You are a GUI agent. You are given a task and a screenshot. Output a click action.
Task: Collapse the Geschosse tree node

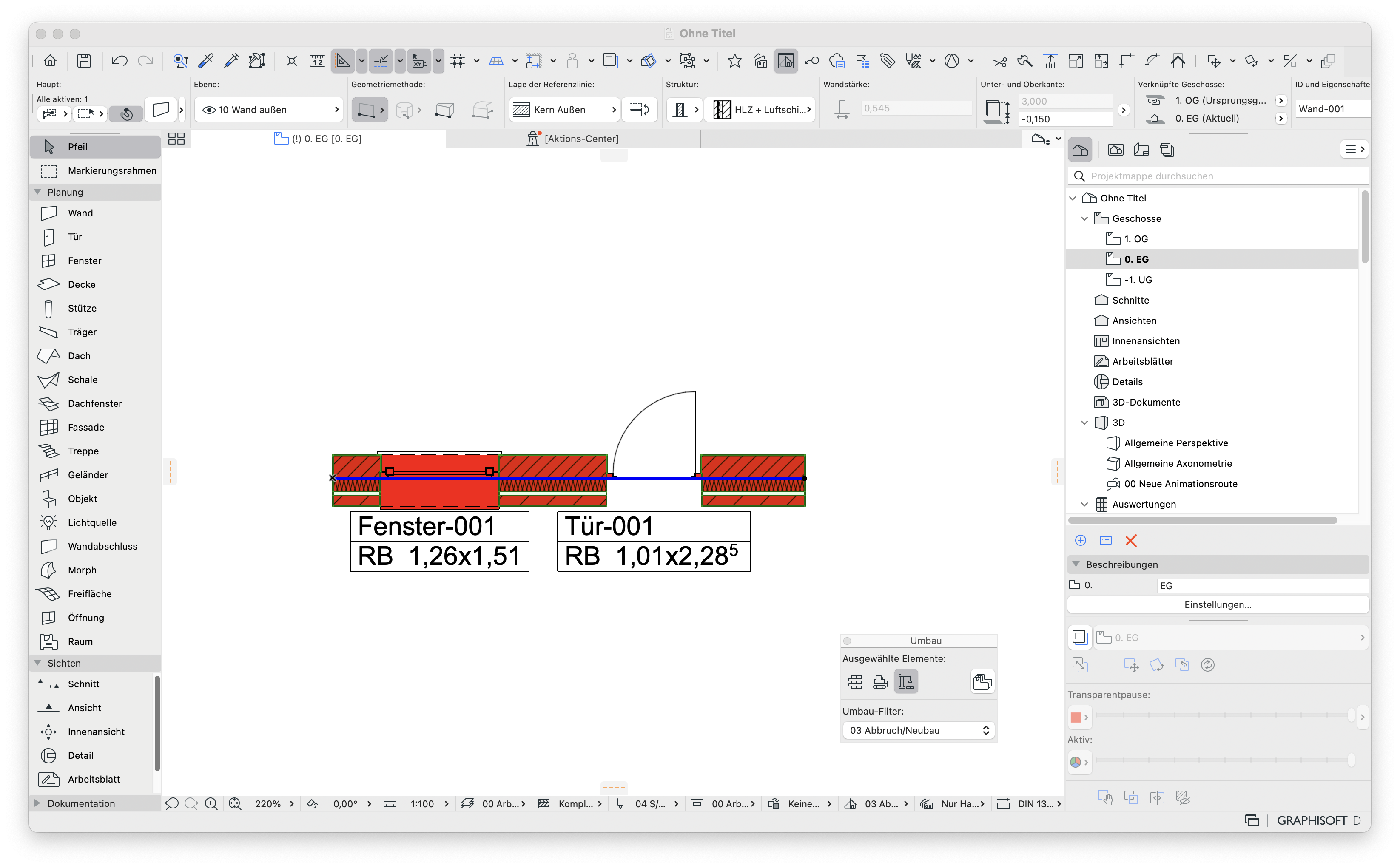1084,219
